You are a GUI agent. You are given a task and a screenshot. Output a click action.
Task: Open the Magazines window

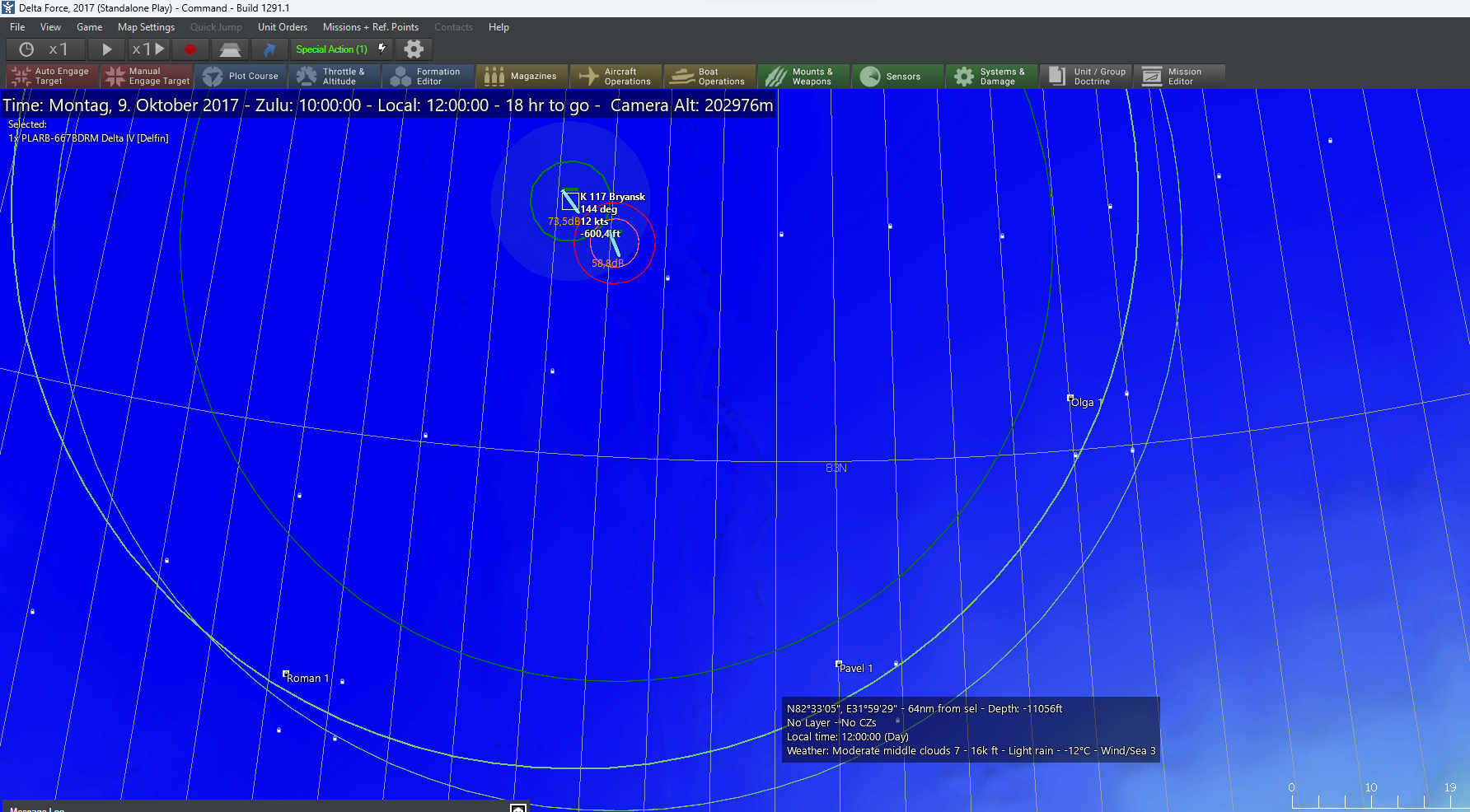pyautogui.click(x=522, y=77)
